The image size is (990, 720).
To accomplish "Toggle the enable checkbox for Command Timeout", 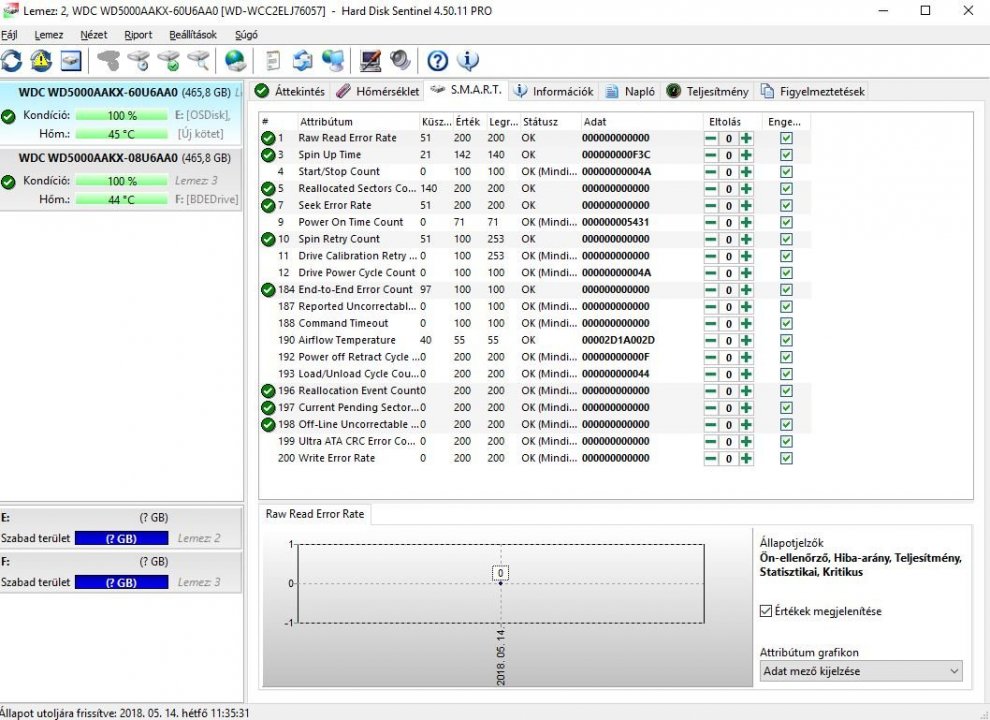I will click(786, 323).
